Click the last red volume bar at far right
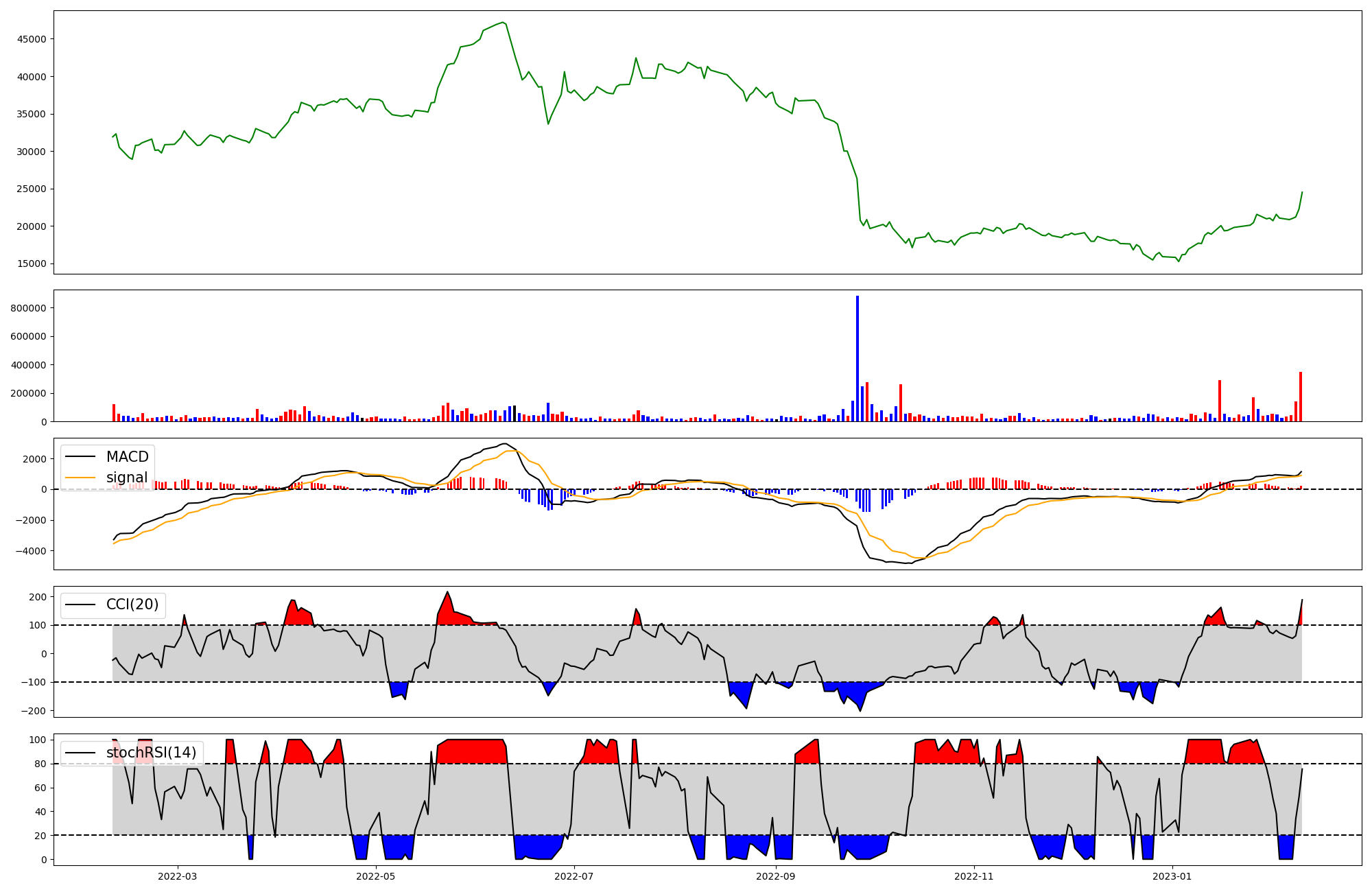Screen dimensions: 1372x892 (1301, 397)
